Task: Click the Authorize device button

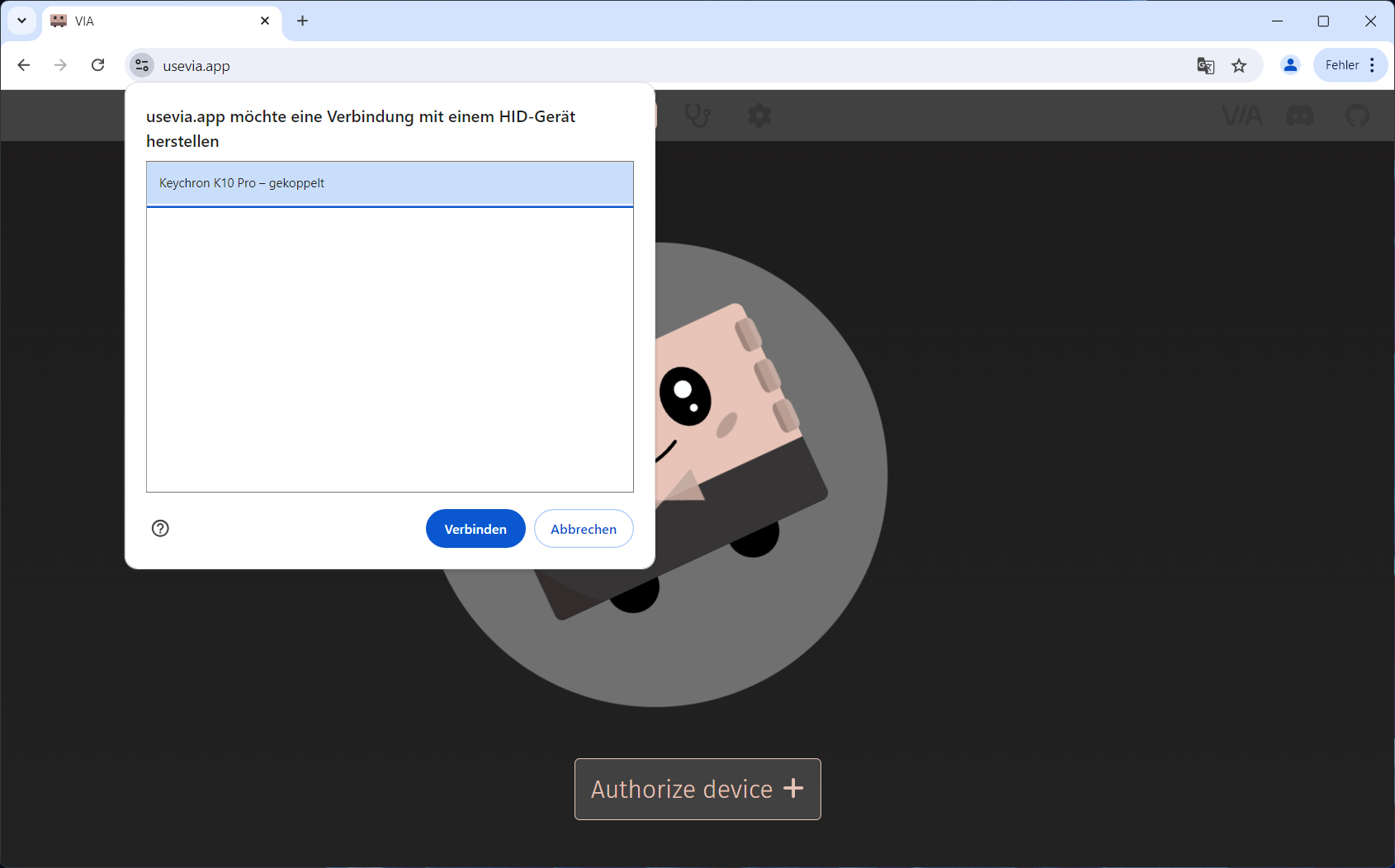Action: [x=697, y=789]
